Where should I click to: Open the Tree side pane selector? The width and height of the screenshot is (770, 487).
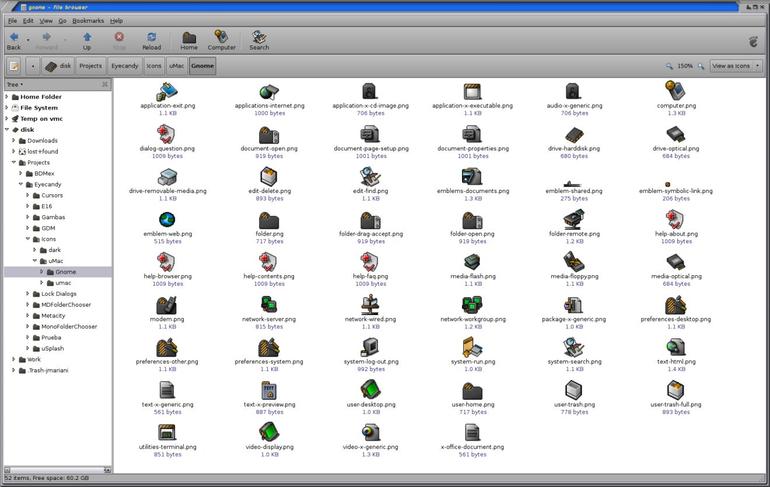pos(15,84)
